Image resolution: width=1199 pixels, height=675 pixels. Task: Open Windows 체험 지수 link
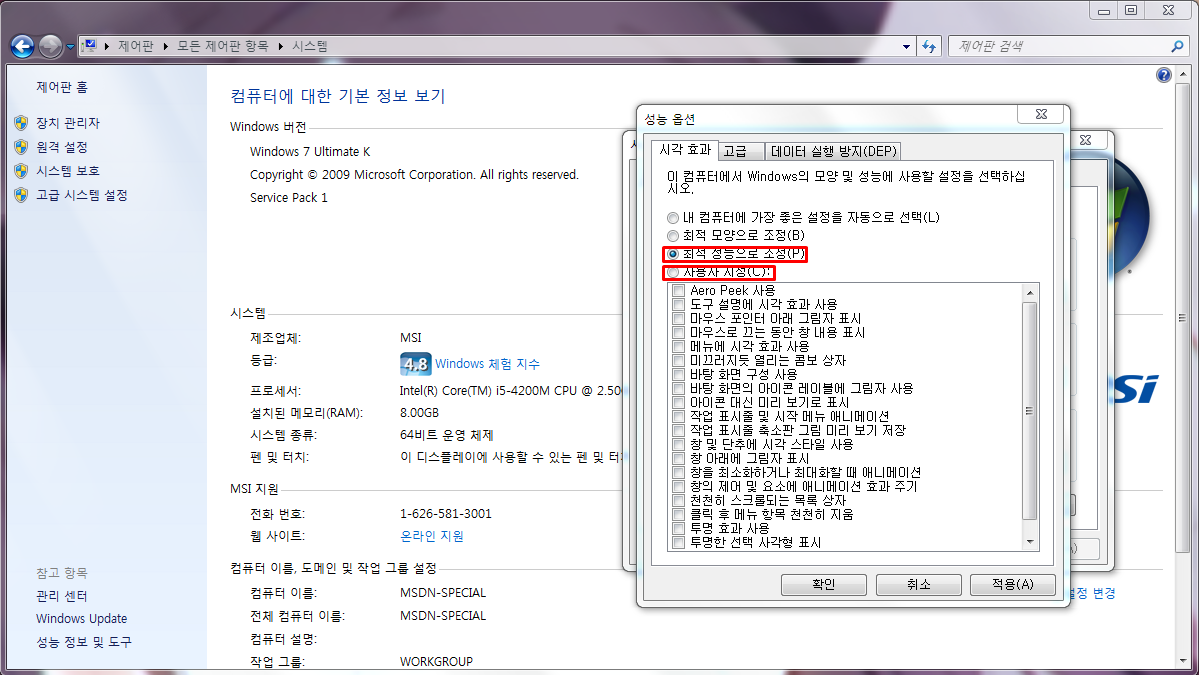(487, 364)
